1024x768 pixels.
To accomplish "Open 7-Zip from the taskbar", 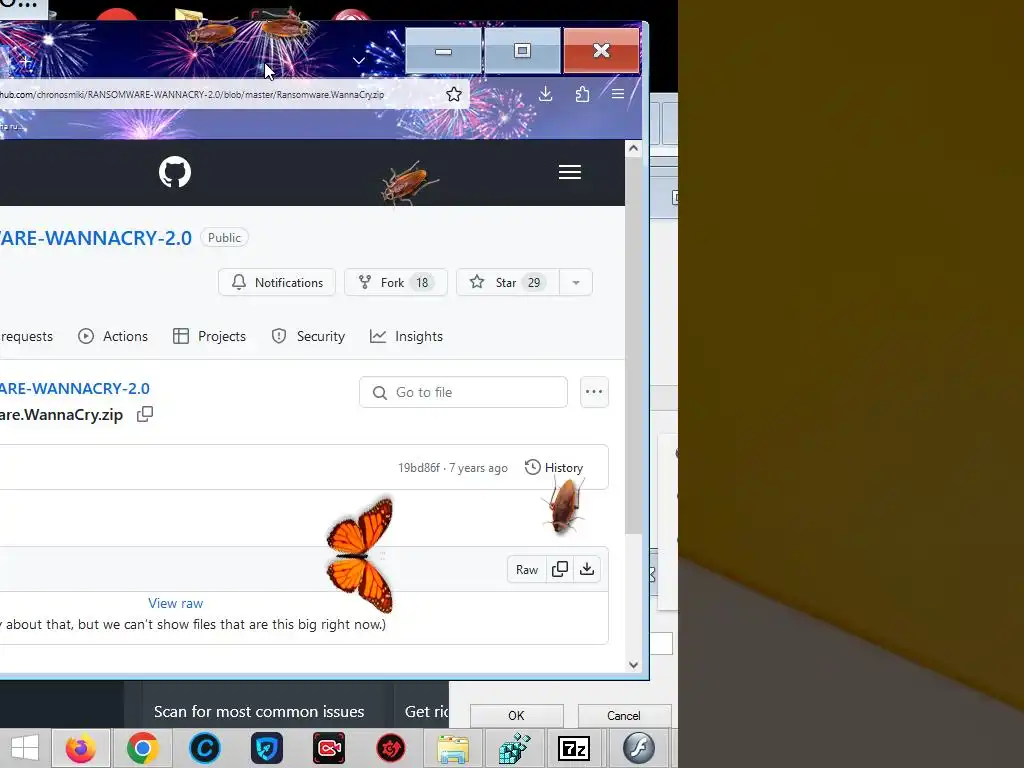I will tap(574, 748).
